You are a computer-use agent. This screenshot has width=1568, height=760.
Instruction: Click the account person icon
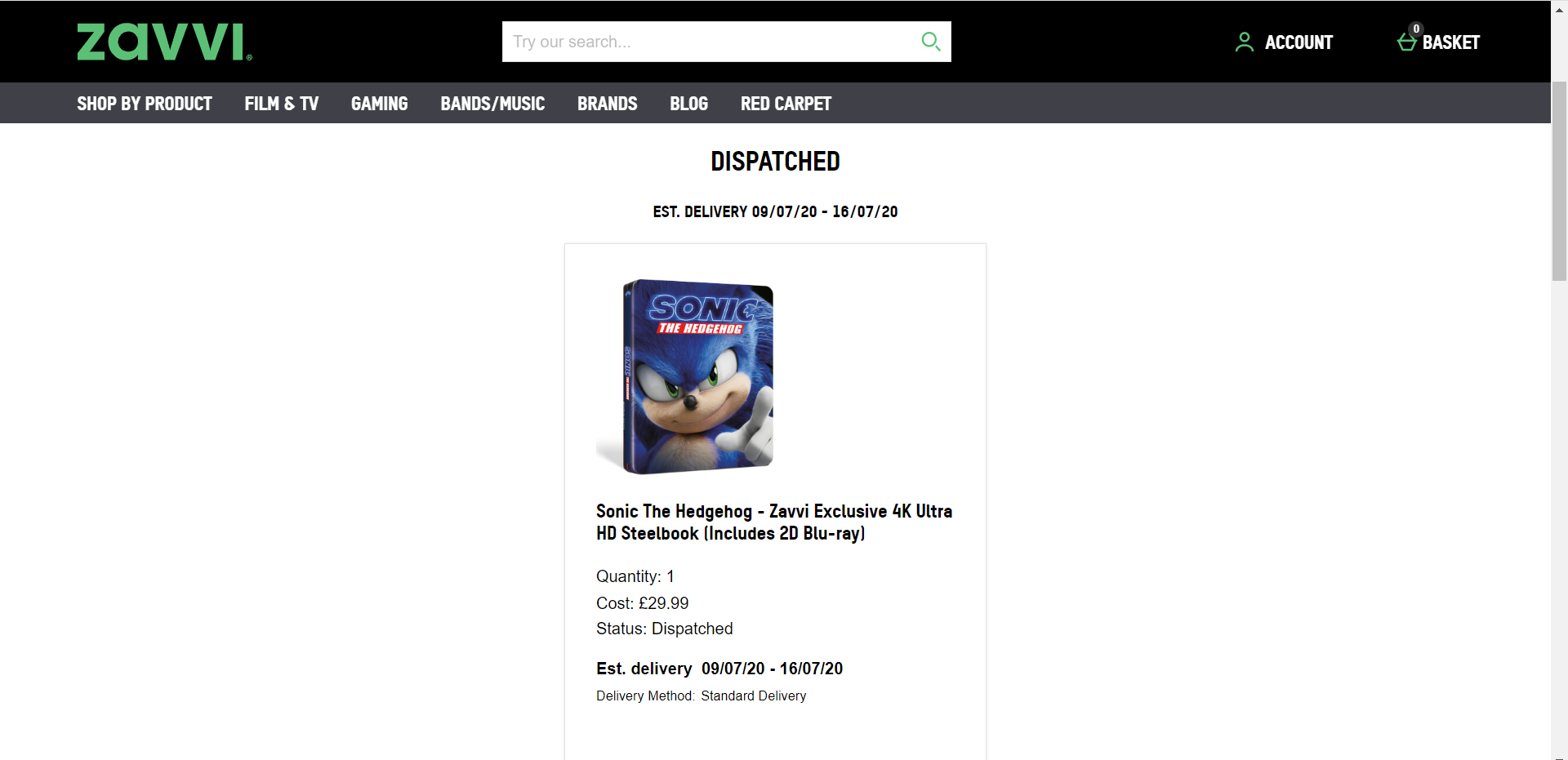1244,42
